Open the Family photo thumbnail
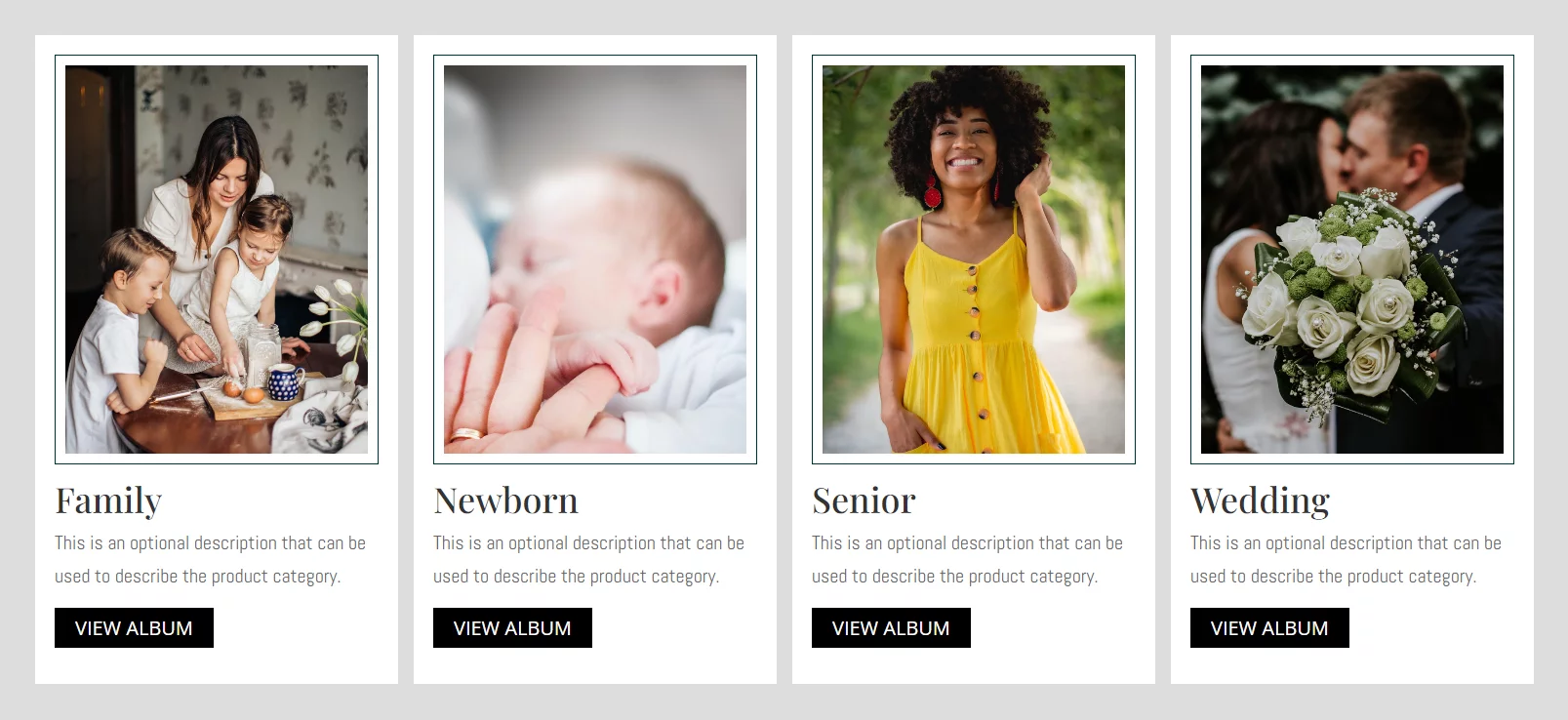 [217, 260]
